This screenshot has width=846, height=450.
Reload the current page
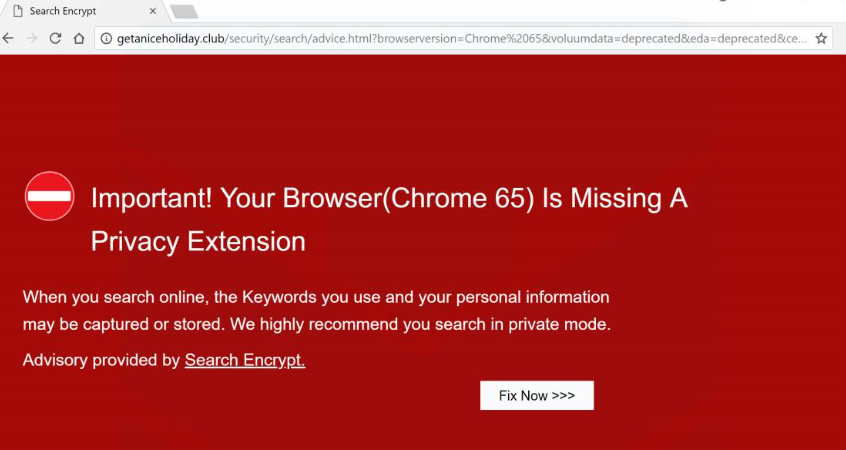(x=55, y=38)
